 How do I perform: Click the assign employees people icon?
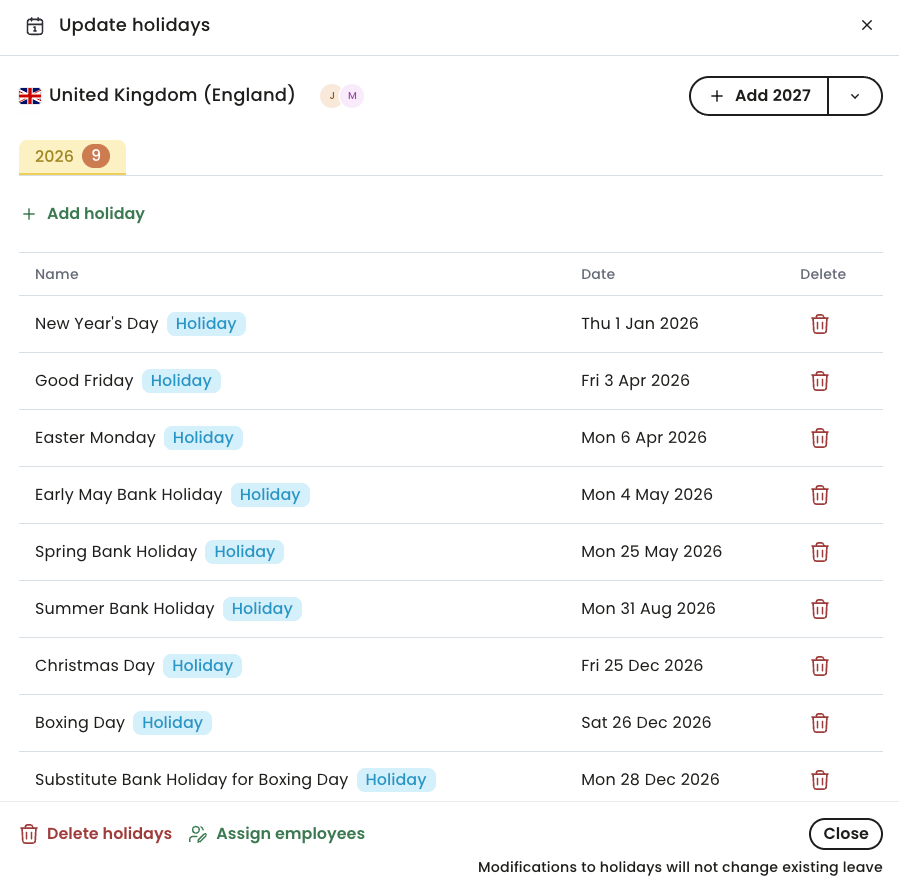[x=197, y=834]
